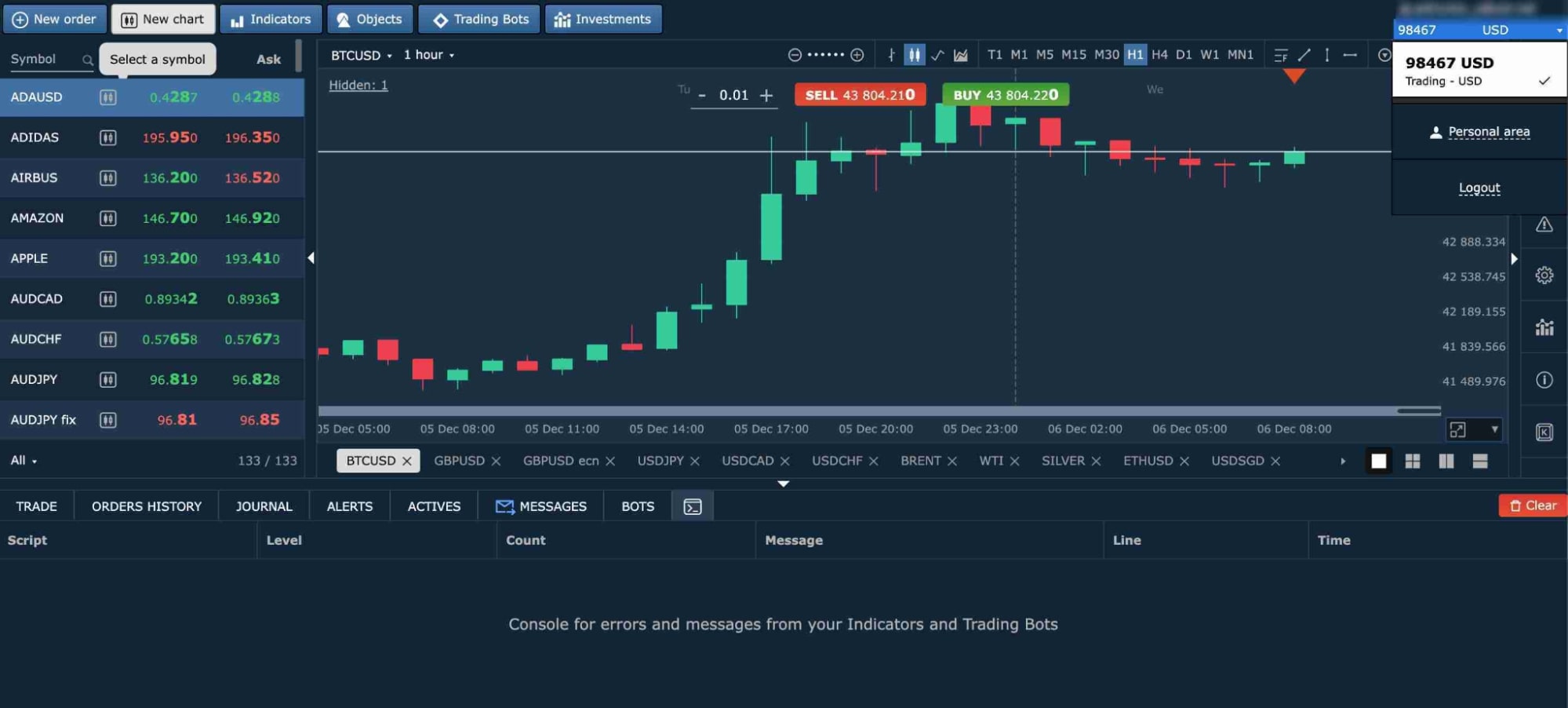Click the Logout link
The image size is (1568, 708).
click(x=1479, y=188)
